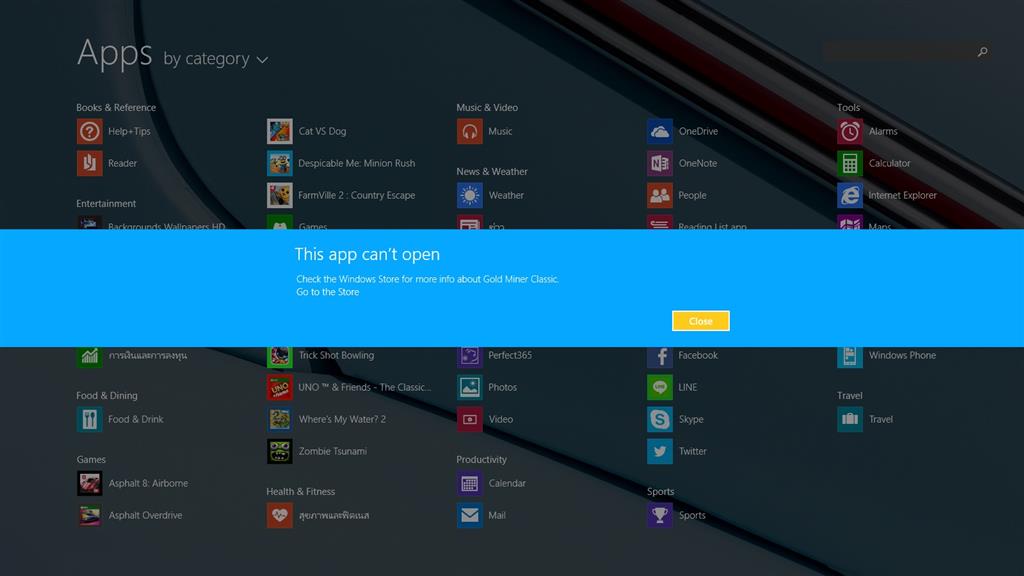Viewport: 1024px width, 576px height.
Task: Open the Skype app icon
Action: point(660,419)
